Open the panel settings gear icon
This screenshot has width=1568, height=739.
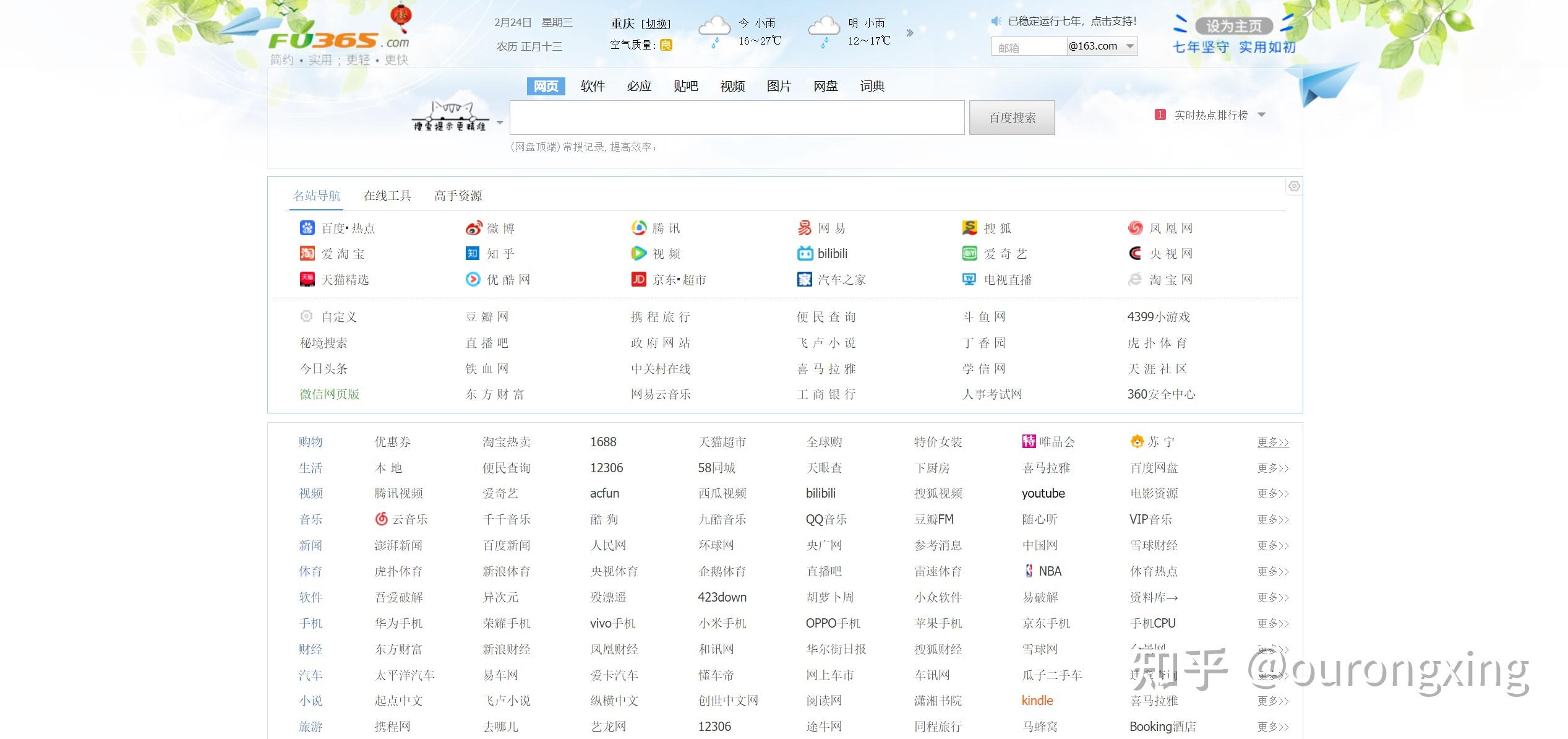[1293, 186]
